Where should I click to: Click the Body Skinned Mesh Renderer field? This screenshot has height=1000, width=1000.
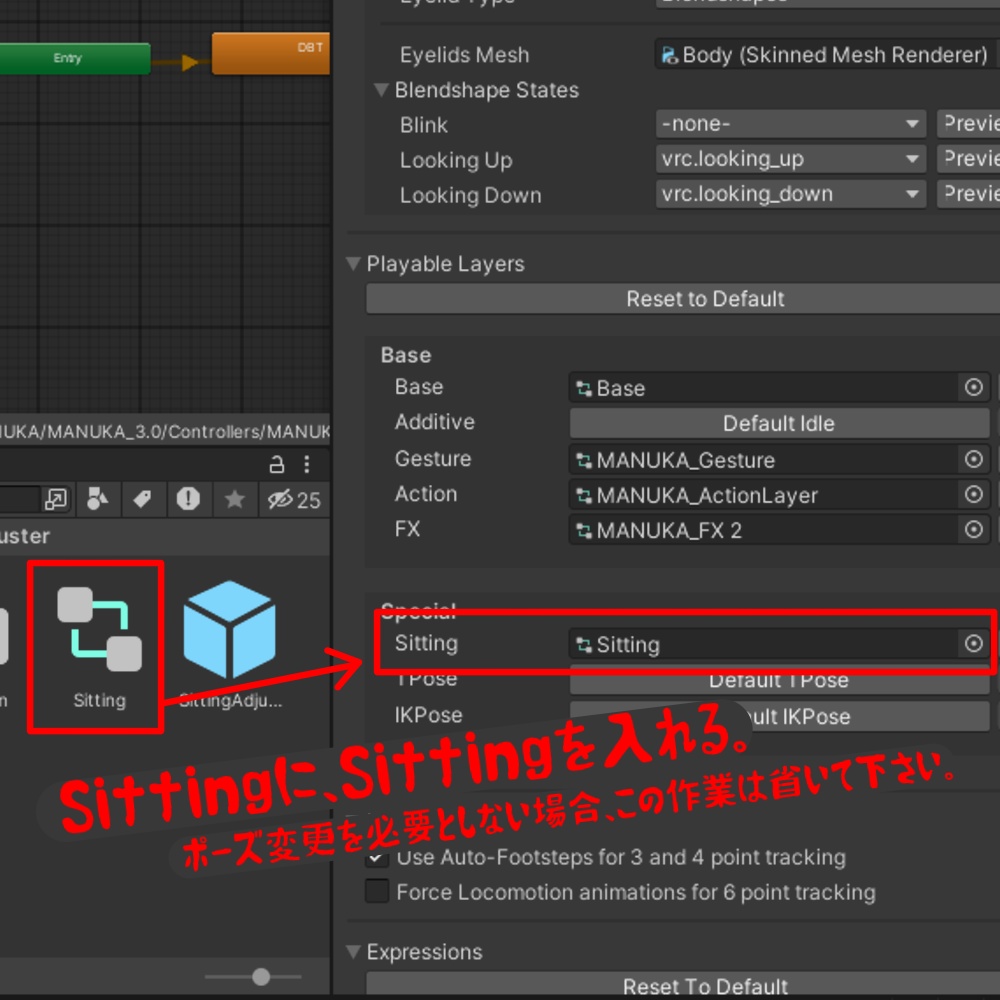click(827, 55)
